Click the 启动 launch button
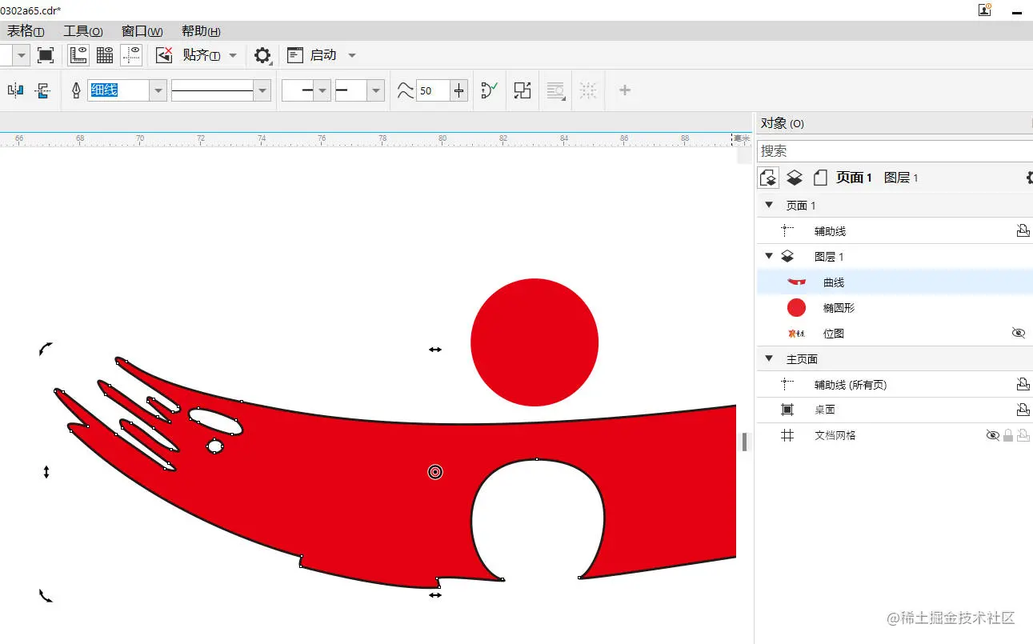 322,55
